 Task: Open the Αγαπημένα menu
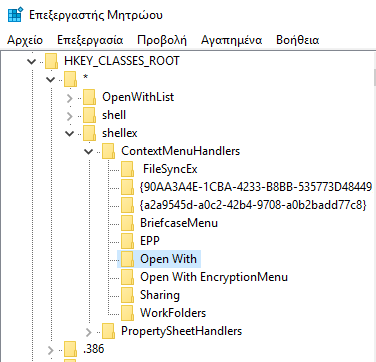pos(231,40)
